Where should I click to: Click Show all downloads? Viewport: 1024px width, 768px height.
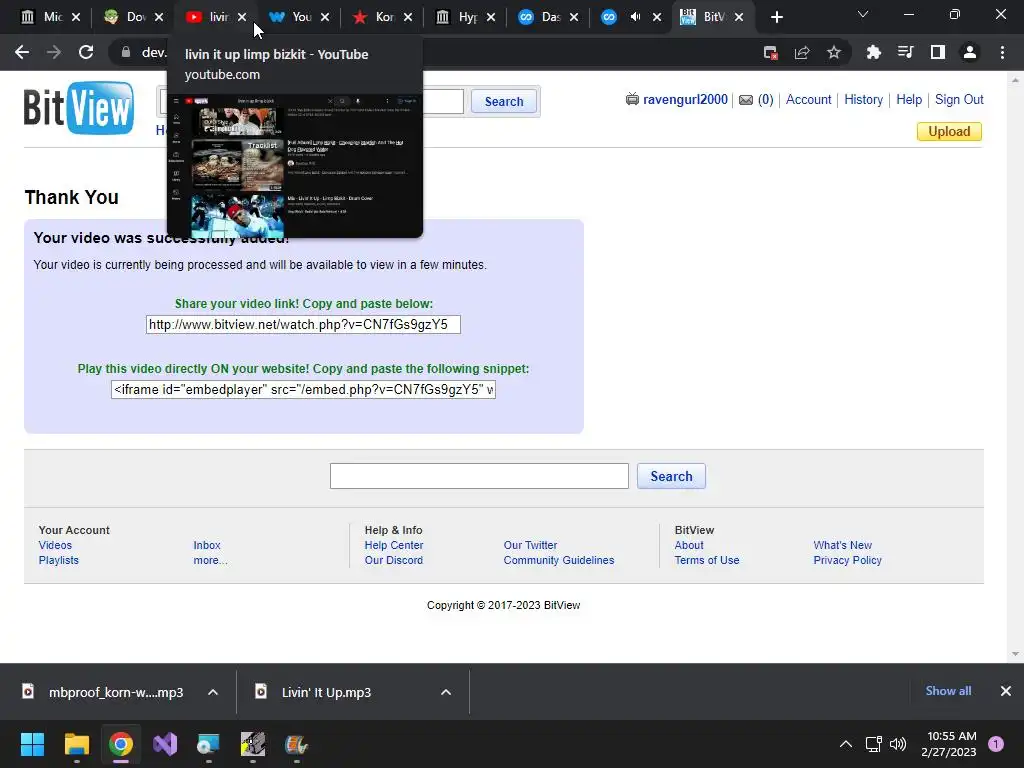[x=948, y=691]
